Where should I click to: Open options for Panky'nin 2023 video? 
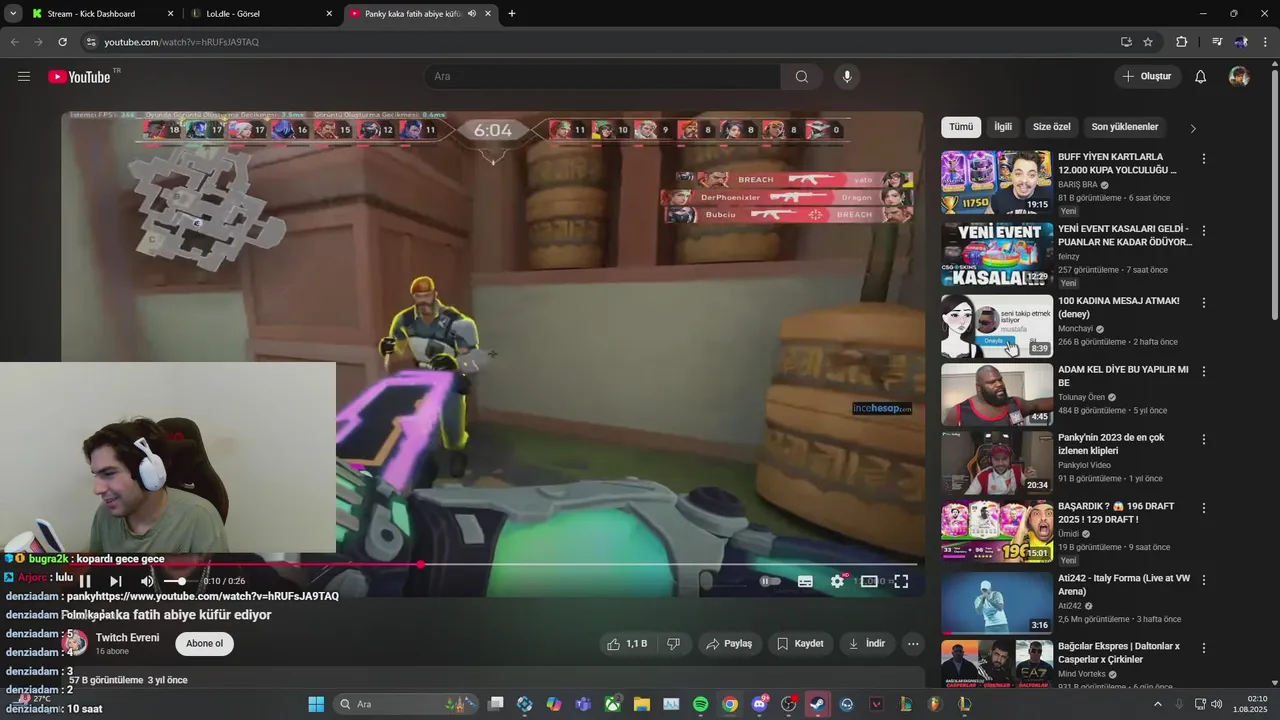[1204, 440]
